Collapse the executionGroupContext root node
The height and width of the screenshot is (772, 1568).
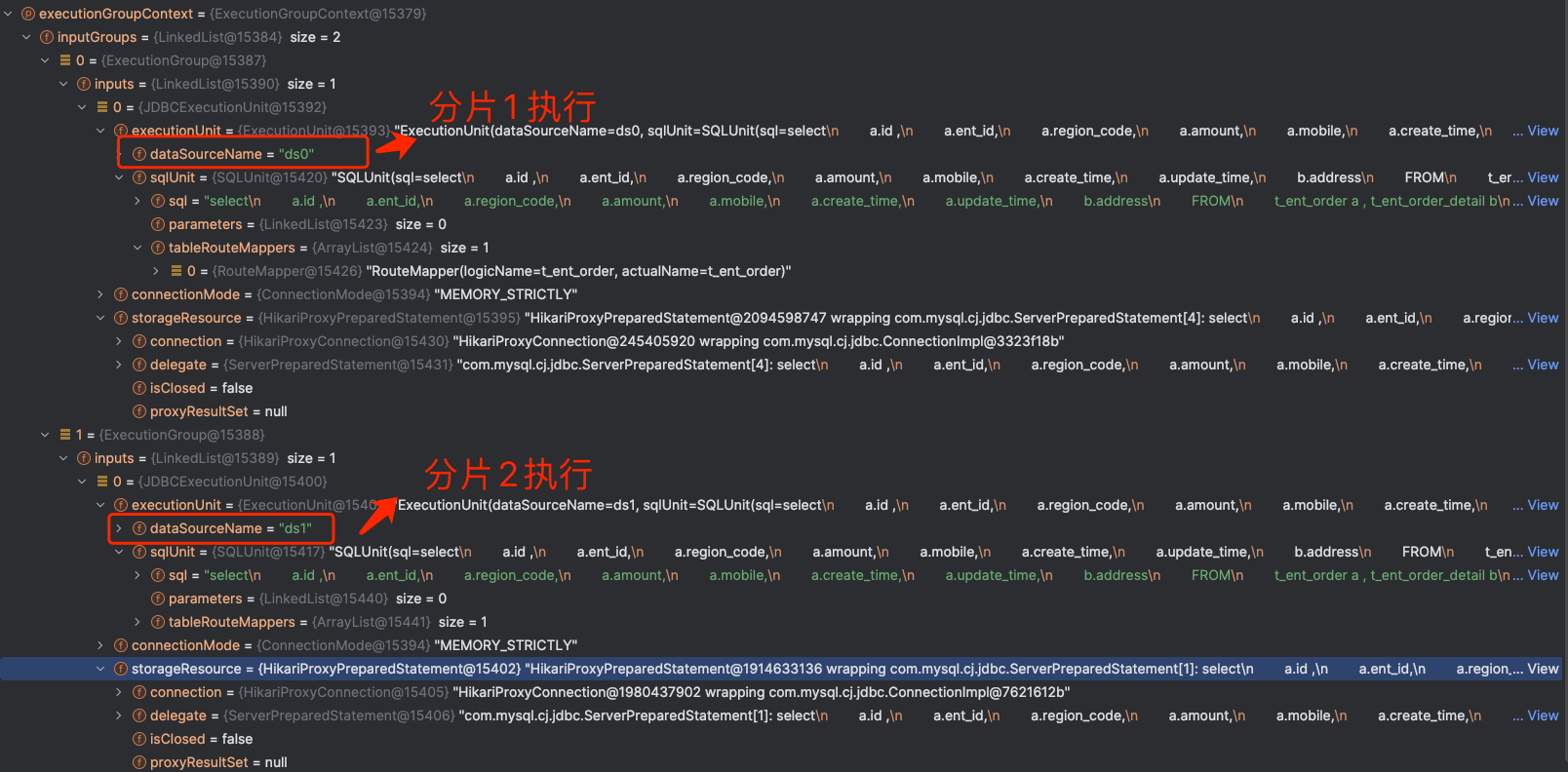point(9,14)
